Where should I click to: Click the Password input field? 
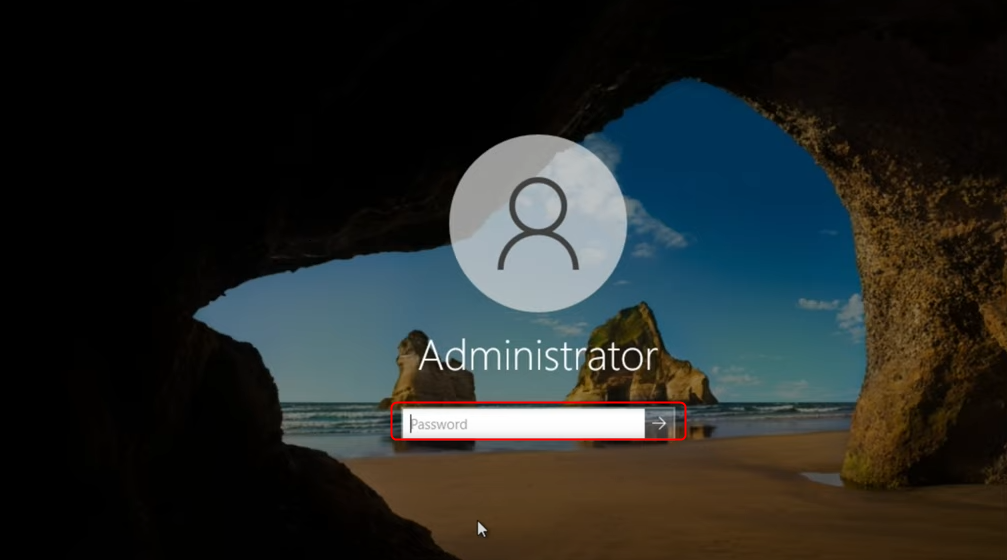(x=523, y=424)
